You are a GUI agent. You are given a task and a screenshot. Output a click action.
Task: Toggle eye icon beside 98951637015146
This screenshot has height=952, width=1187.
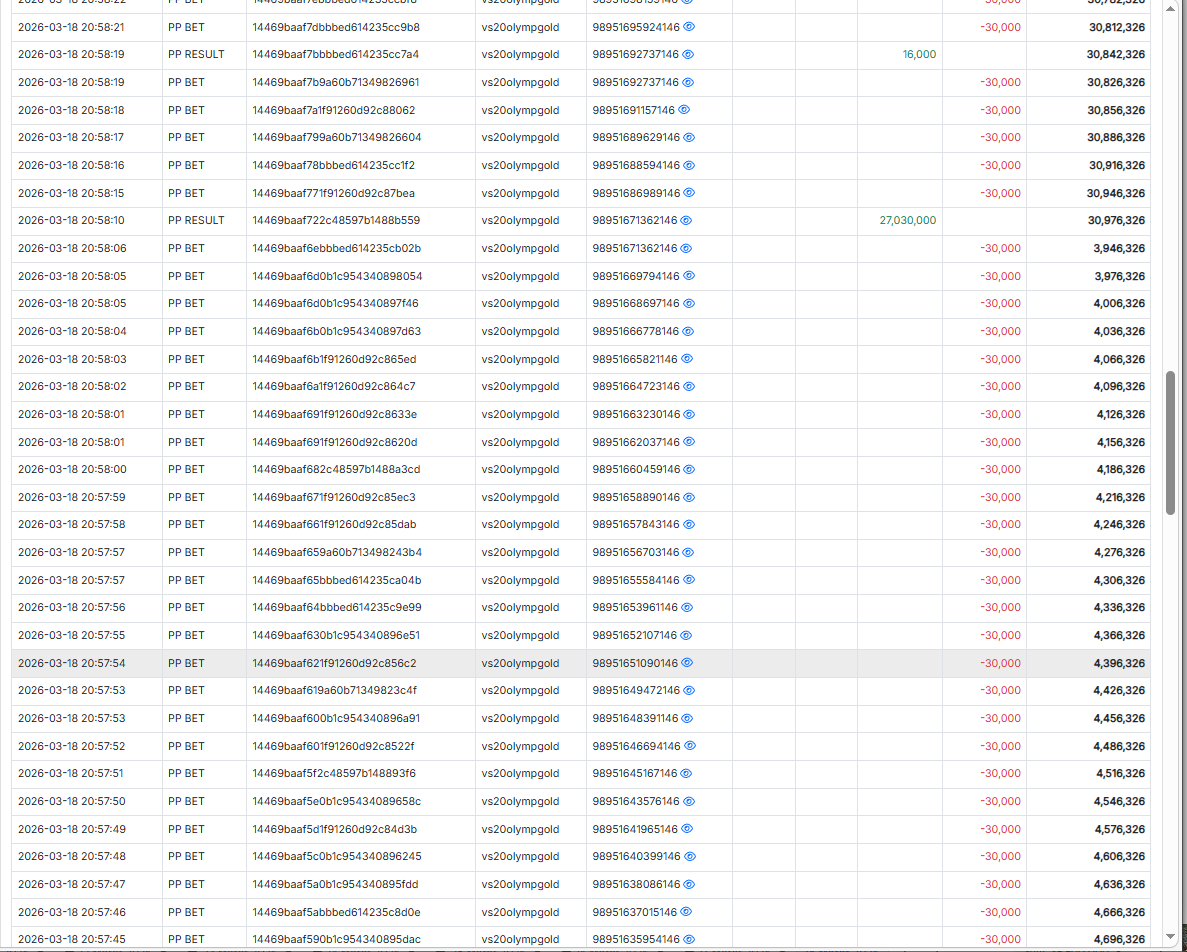click(687, 912)
